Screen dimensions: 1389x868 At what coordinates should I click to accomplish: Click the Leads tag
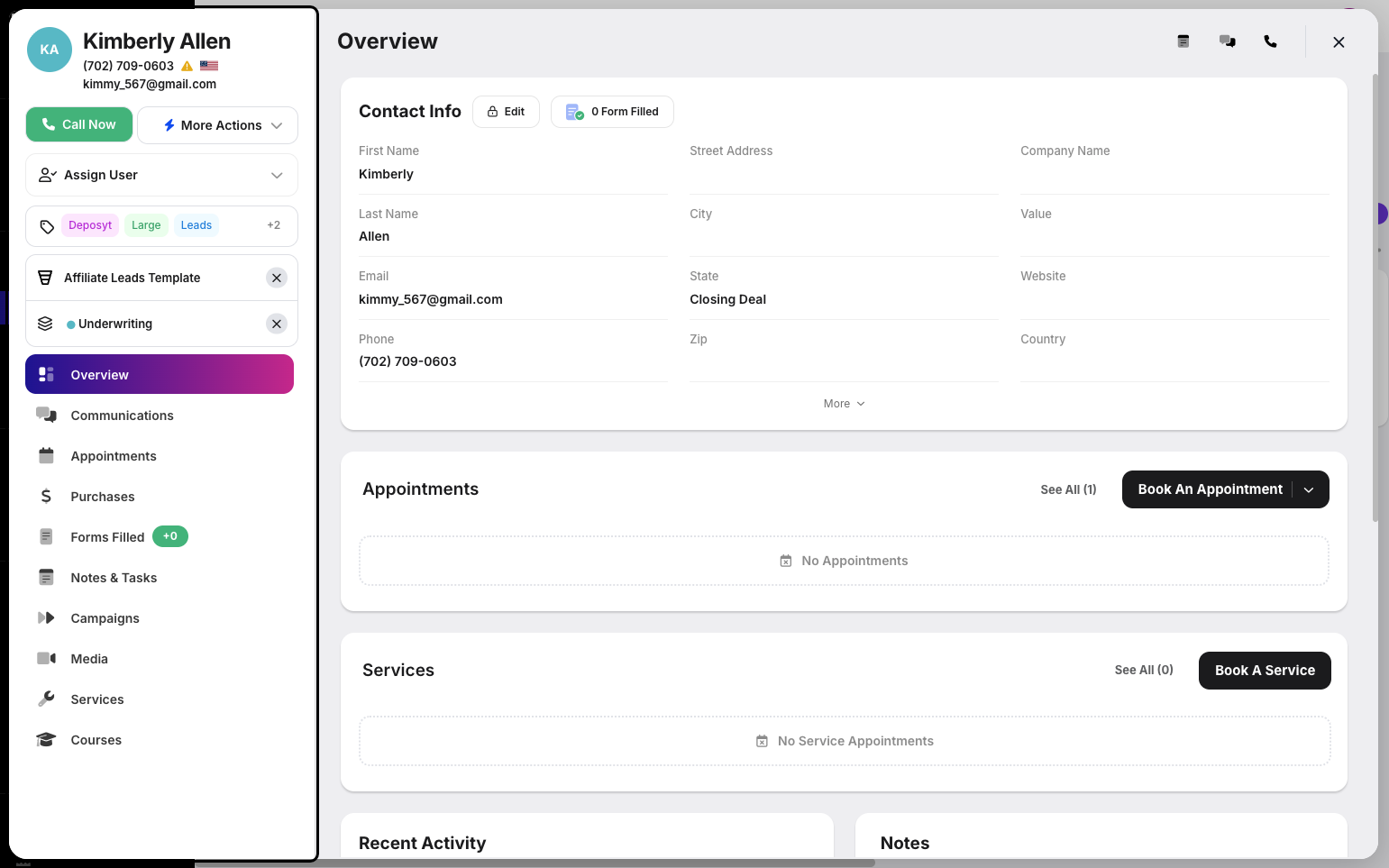(x=196, y=225)
